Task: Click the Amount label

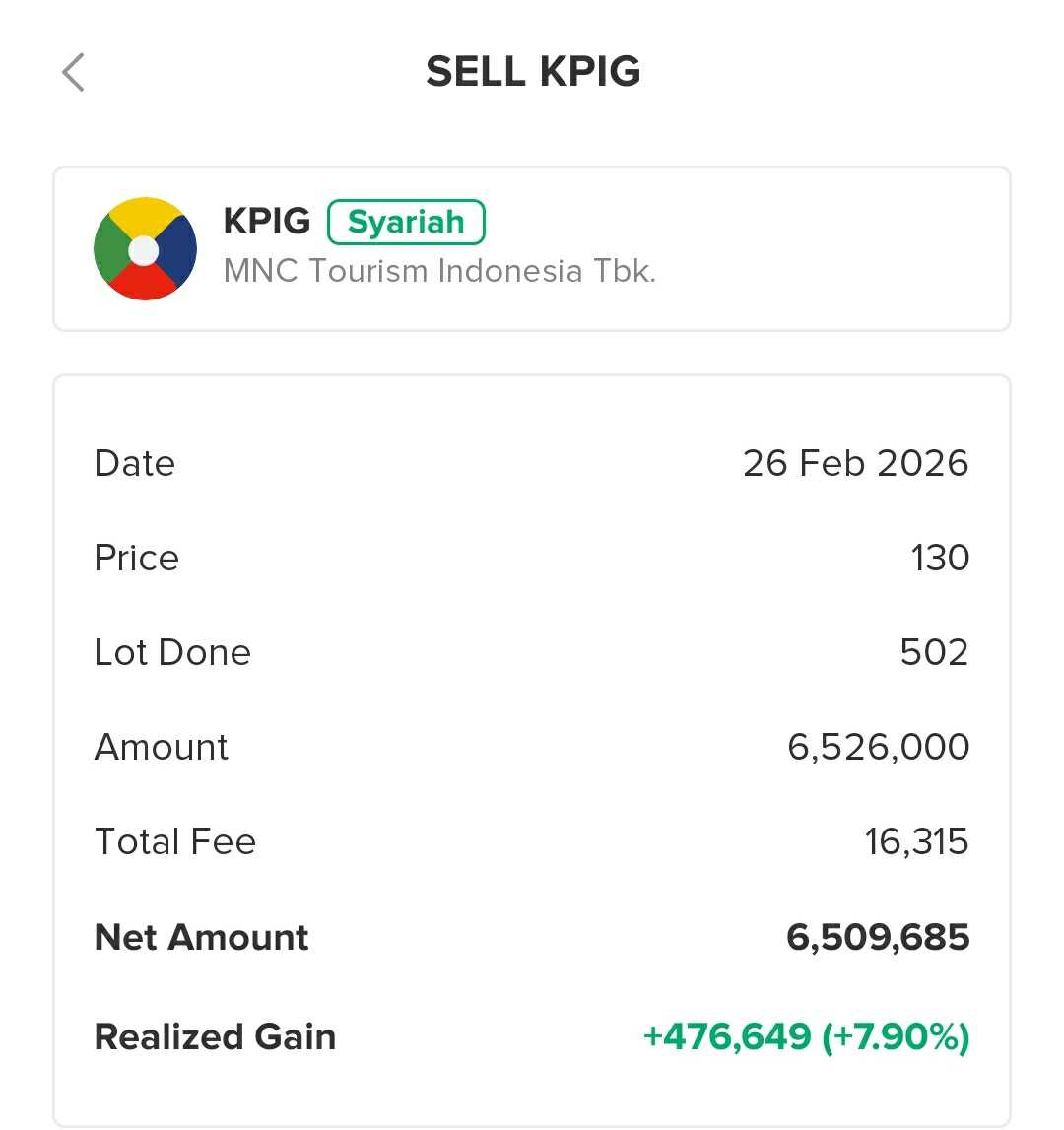Action: click(x=162, y=747)
